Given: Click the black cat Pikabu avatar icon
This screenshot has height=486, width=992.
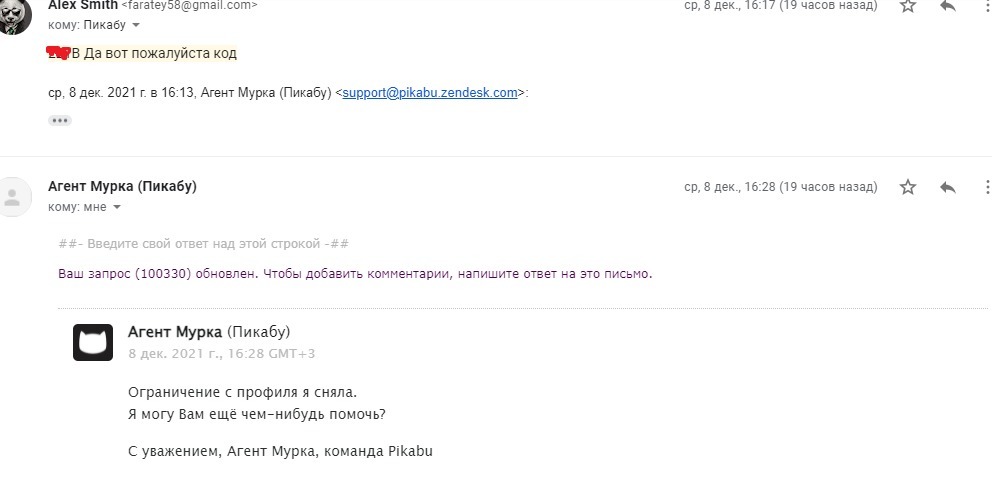Looking at the screenshot, I should point(93,342).
